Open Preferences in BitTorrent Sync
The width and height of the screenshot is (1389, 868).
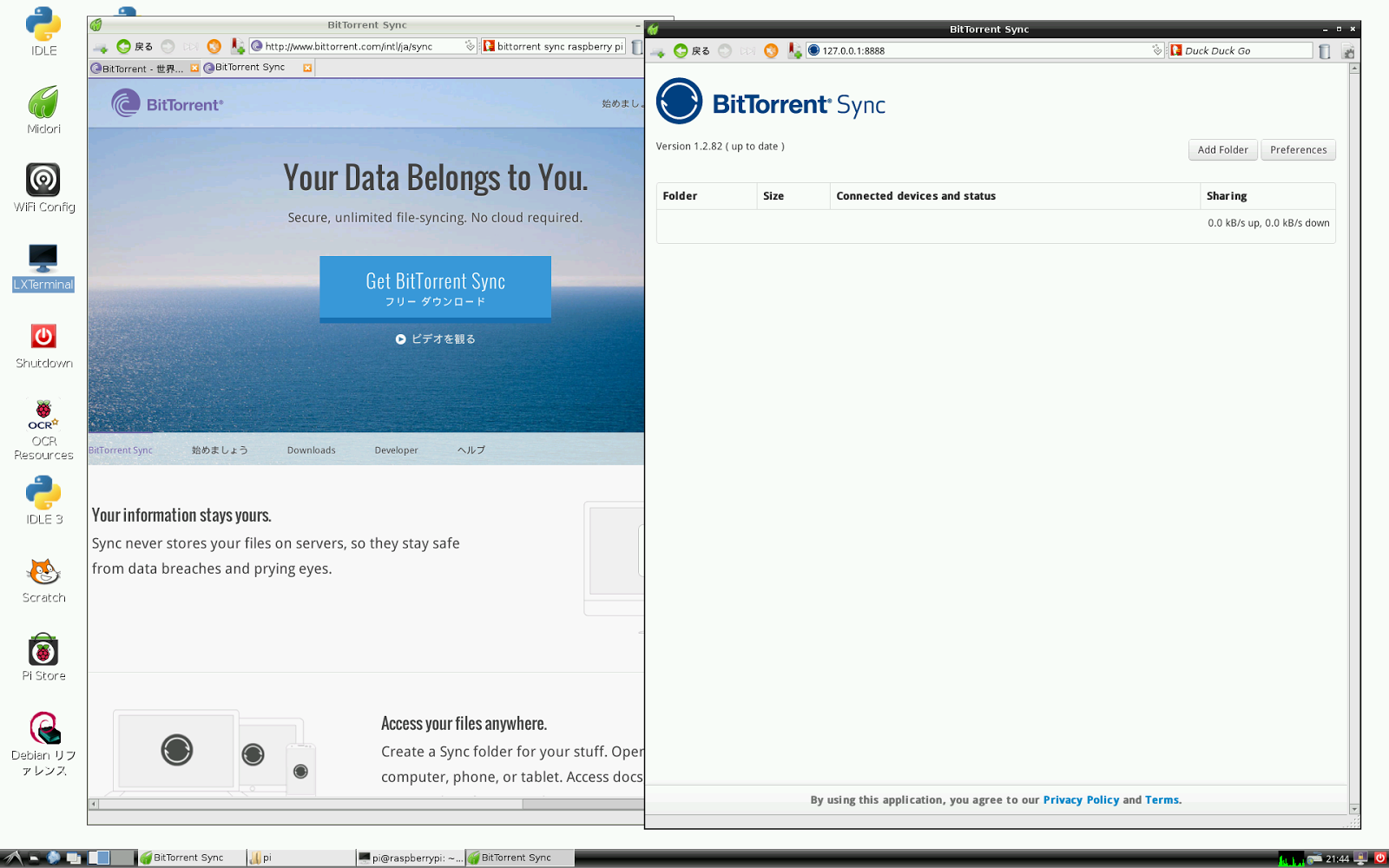[x=1298, y=149]
